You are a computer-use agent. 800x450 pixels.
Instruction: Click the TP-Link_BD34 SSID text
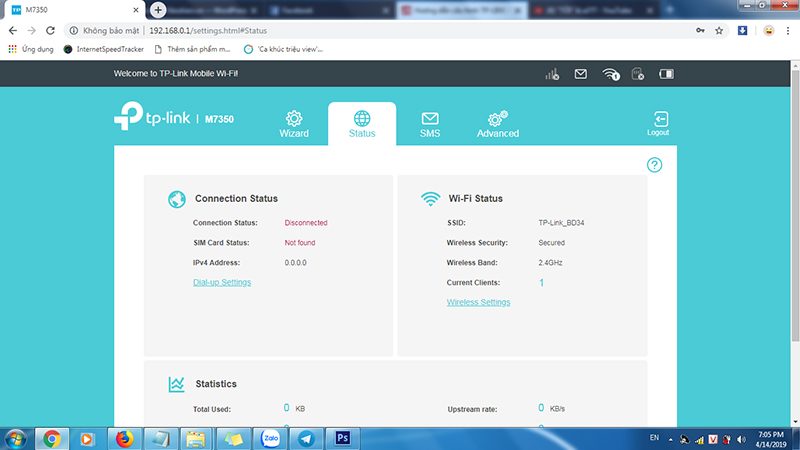pos(561,222)
